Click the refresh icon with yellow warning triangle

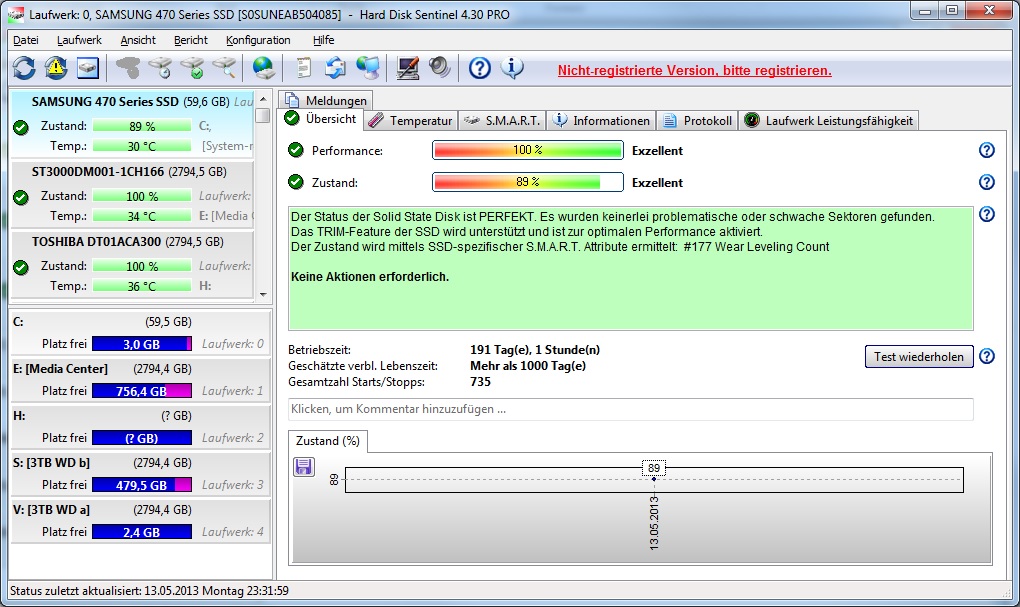tap(56, 68)
